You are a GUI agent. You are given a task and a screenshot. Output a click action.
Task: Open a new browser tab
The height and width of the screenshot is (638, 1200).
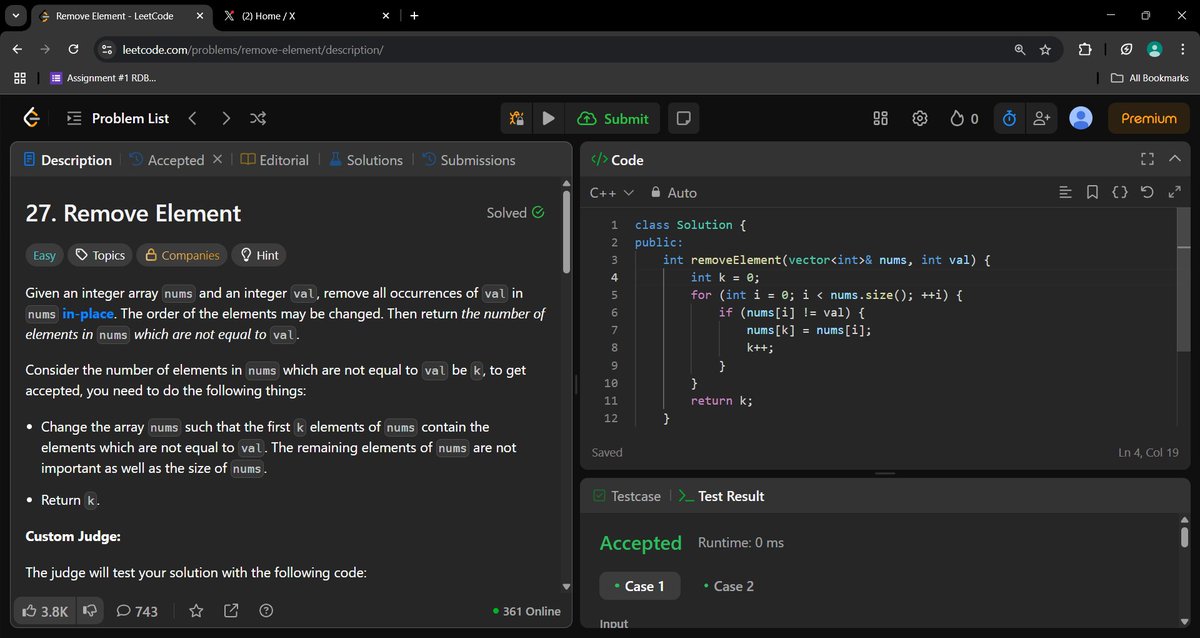click(x=414, y=16)
